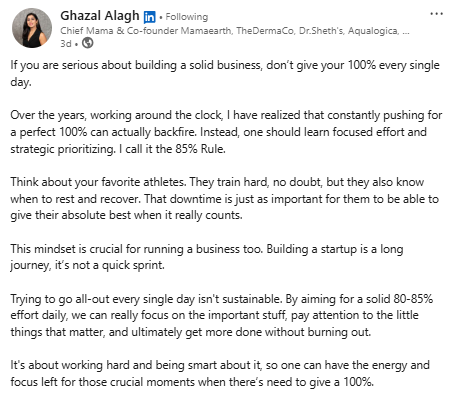Open the three-dot post options menu
452x397 pixels.
pos(436,14)
